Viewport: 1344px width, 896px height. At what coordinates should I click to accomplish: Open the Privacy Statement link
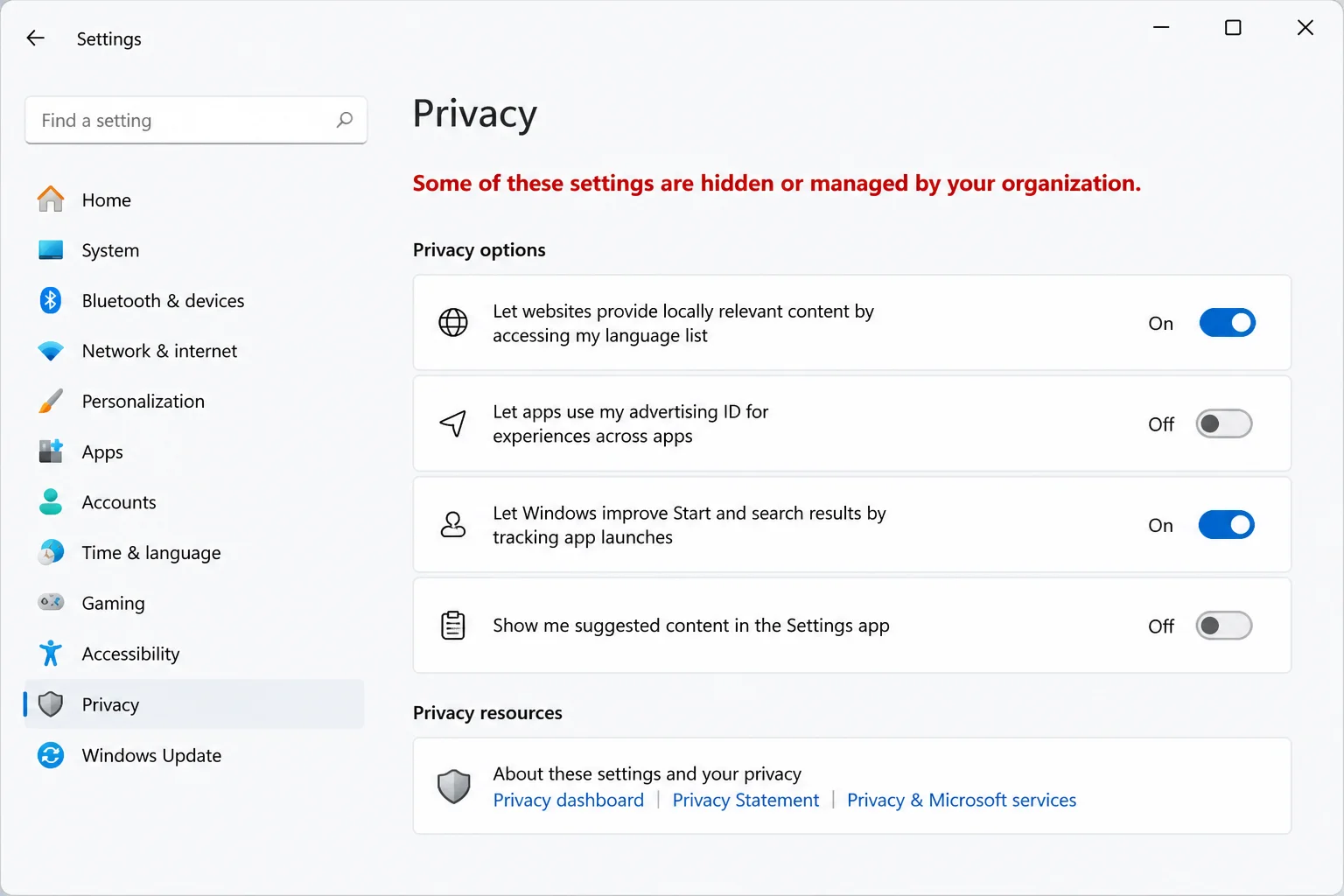click(x=745, y=800)
